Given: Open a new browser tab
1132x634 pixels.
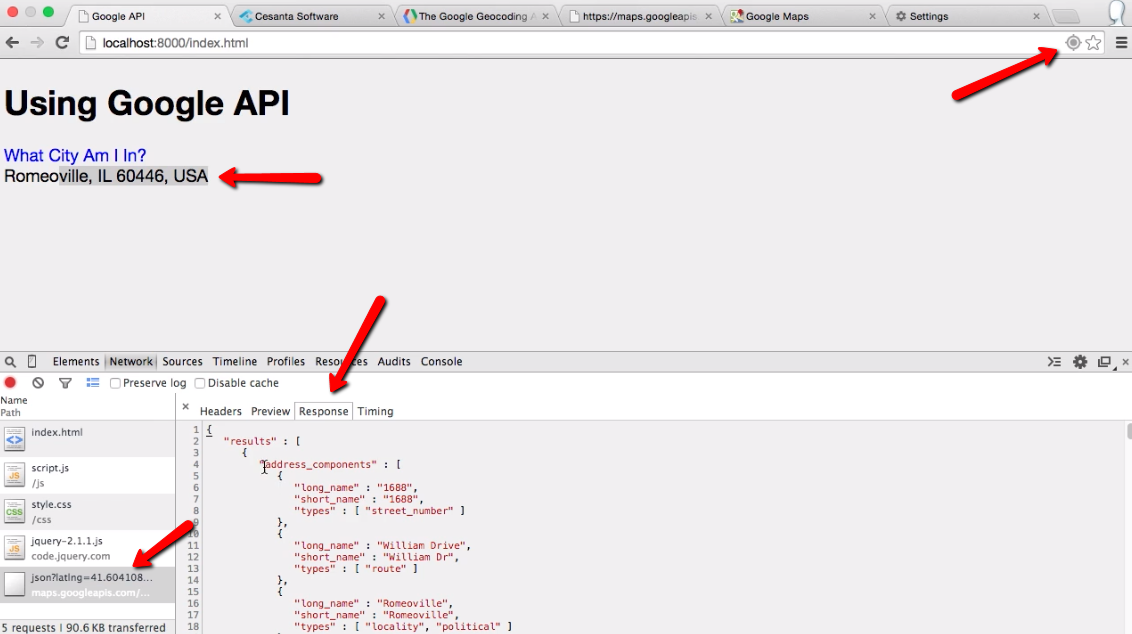Looking at the screenshot, I should tap(1066, 17).
